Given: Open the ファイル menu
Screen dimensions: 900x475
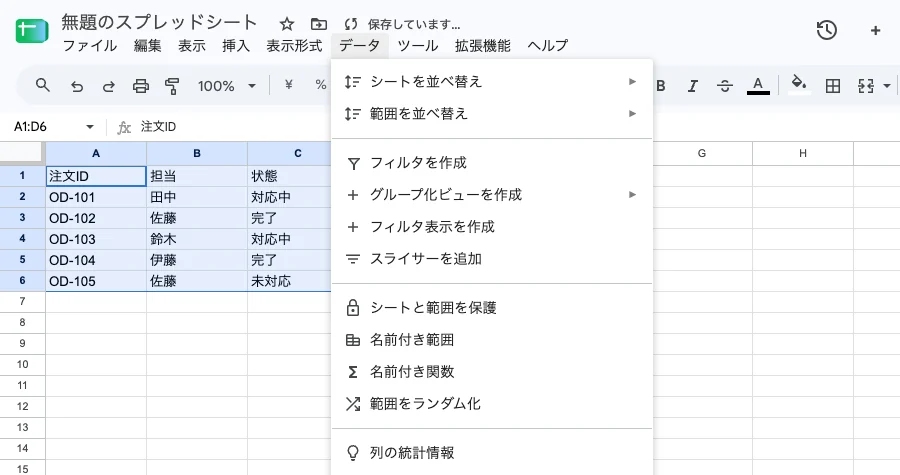Looking at the screenshot, I should tap(90, 45).
